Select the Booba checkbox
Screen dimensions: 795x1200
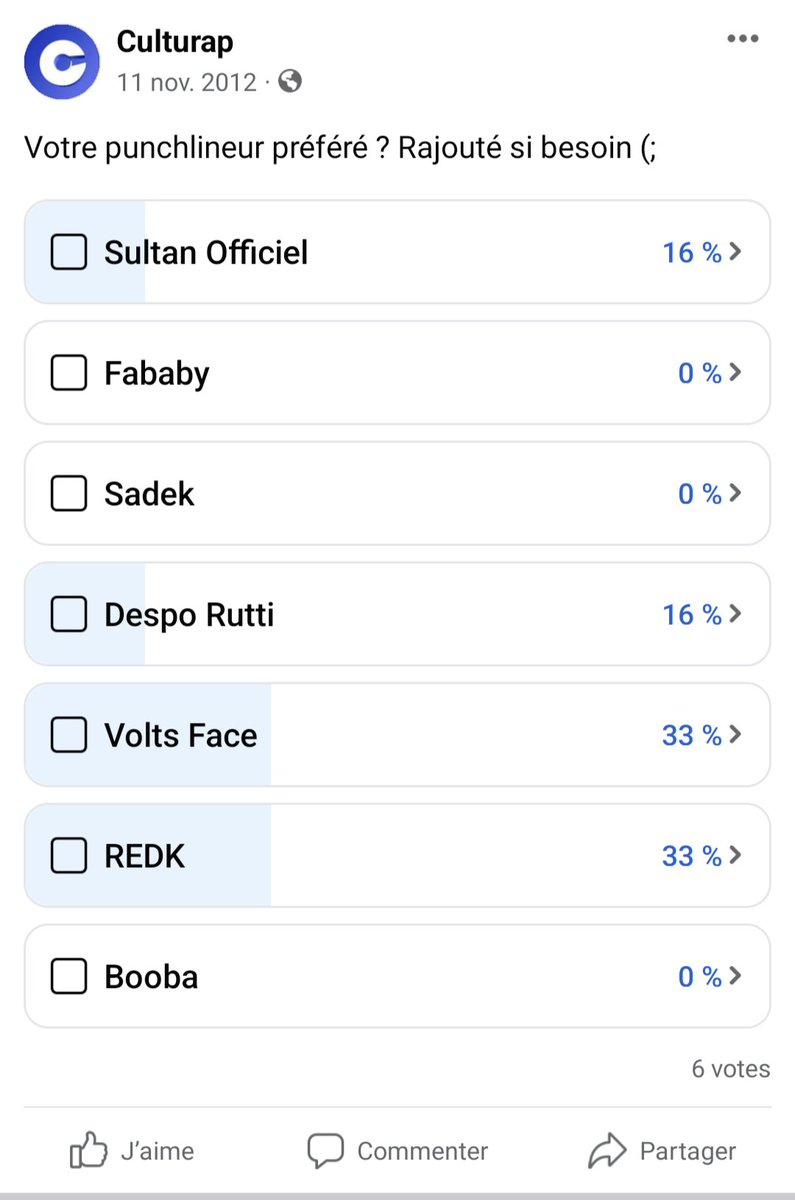pyautogui.click(x=69, y=977)
